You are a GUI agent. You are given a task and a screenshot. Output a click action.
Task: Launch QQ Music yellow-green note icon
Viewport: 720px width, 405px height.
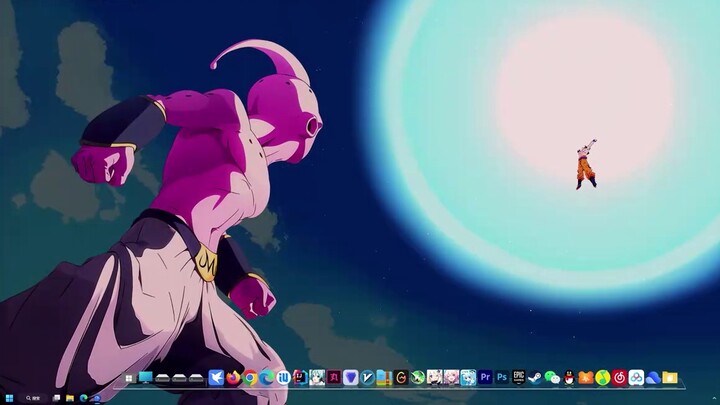tap(602, 377)
